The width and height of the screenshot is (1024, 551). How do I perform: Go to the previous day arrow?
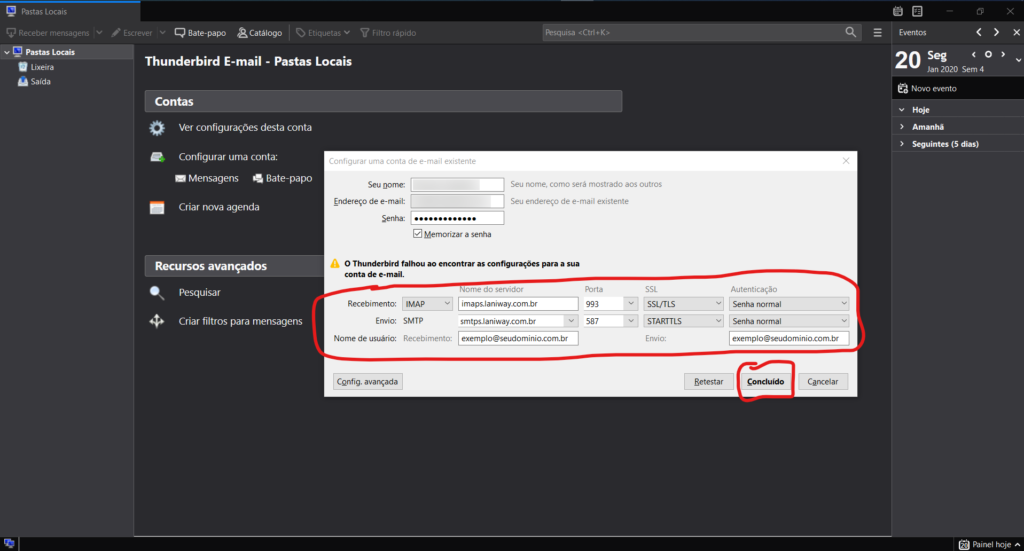[974, 55]
